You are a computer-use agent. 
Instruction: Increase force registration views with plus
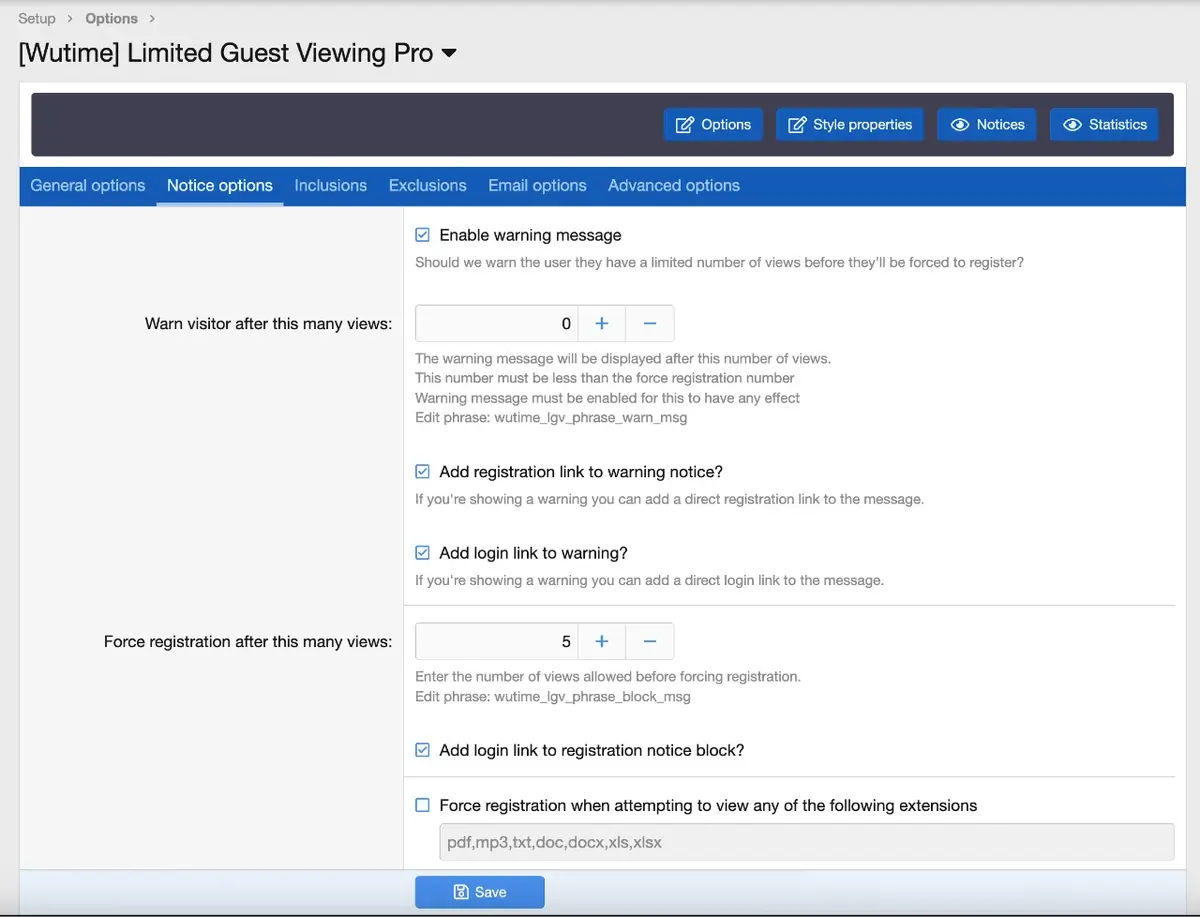(602, 642)
